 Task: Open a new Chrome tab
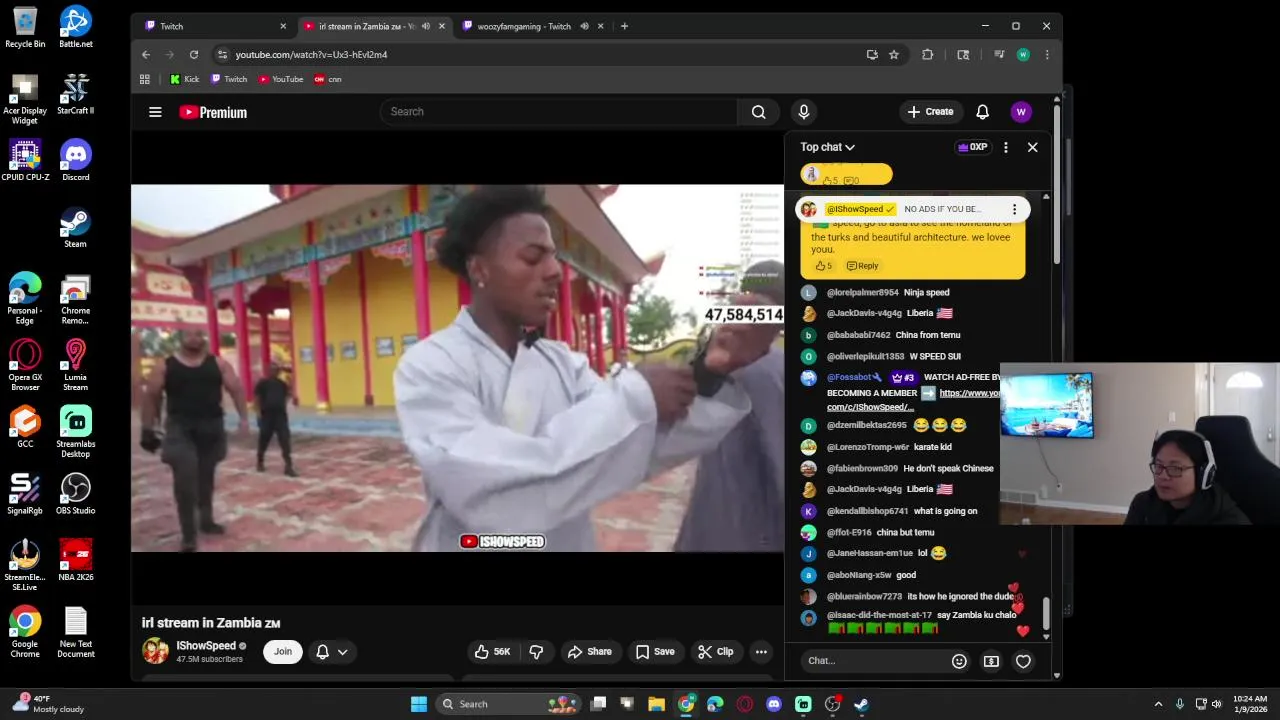[x=624, y=26]
